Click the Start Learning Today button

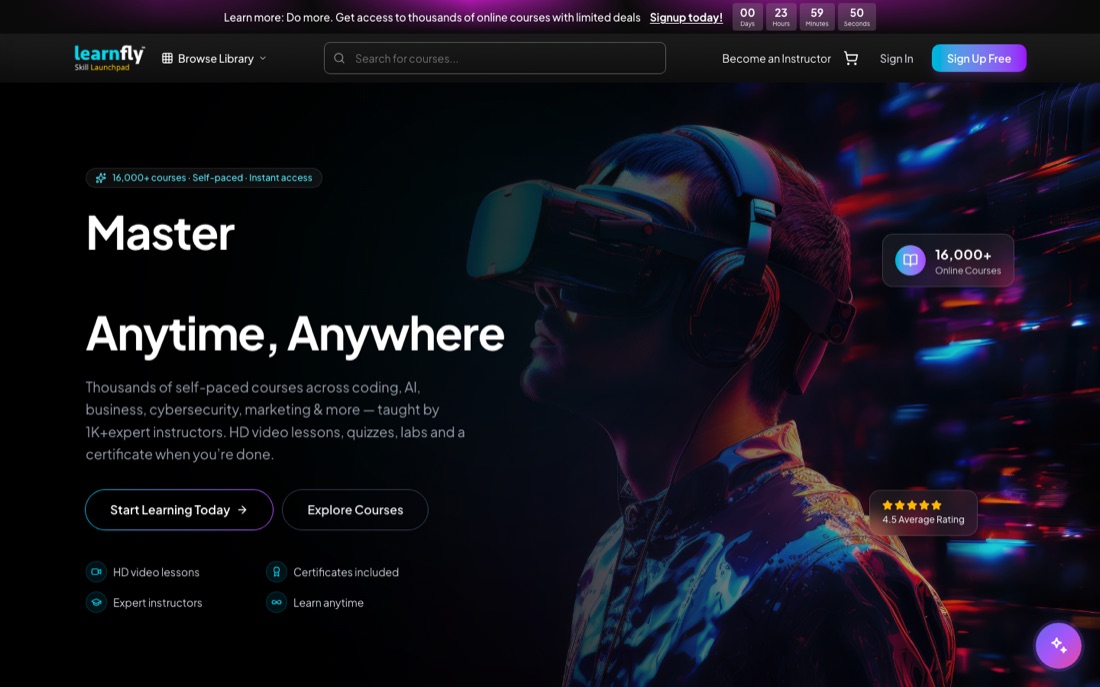click(179, 509)
